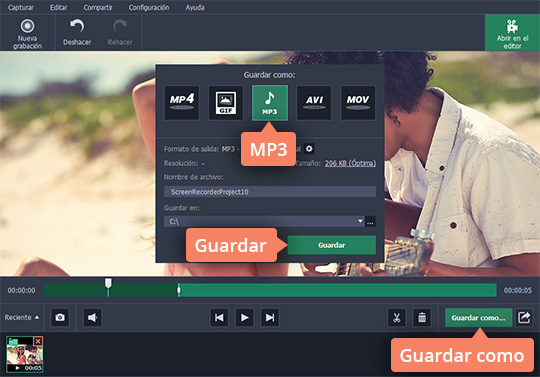
Task: Open the clip in the editor
Action: (512, 33)
